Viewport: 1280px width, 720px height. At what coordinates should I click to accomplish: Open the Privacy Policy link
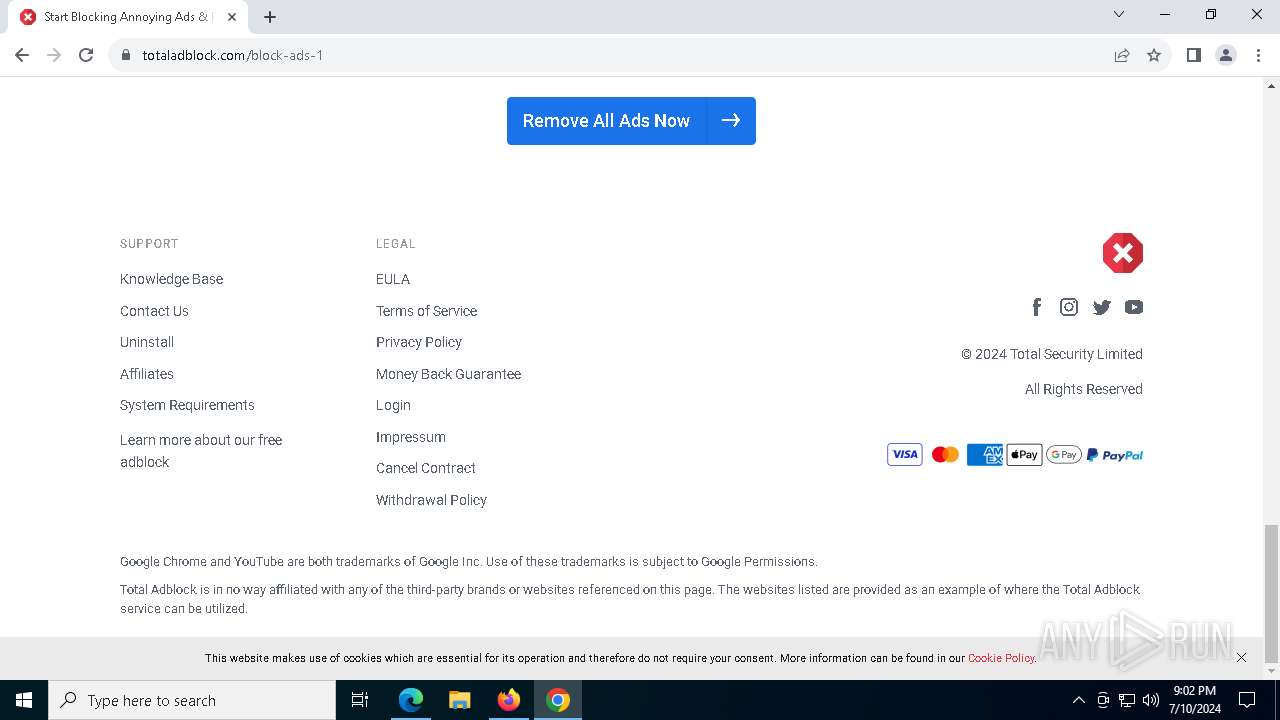[x=419, y=342]
